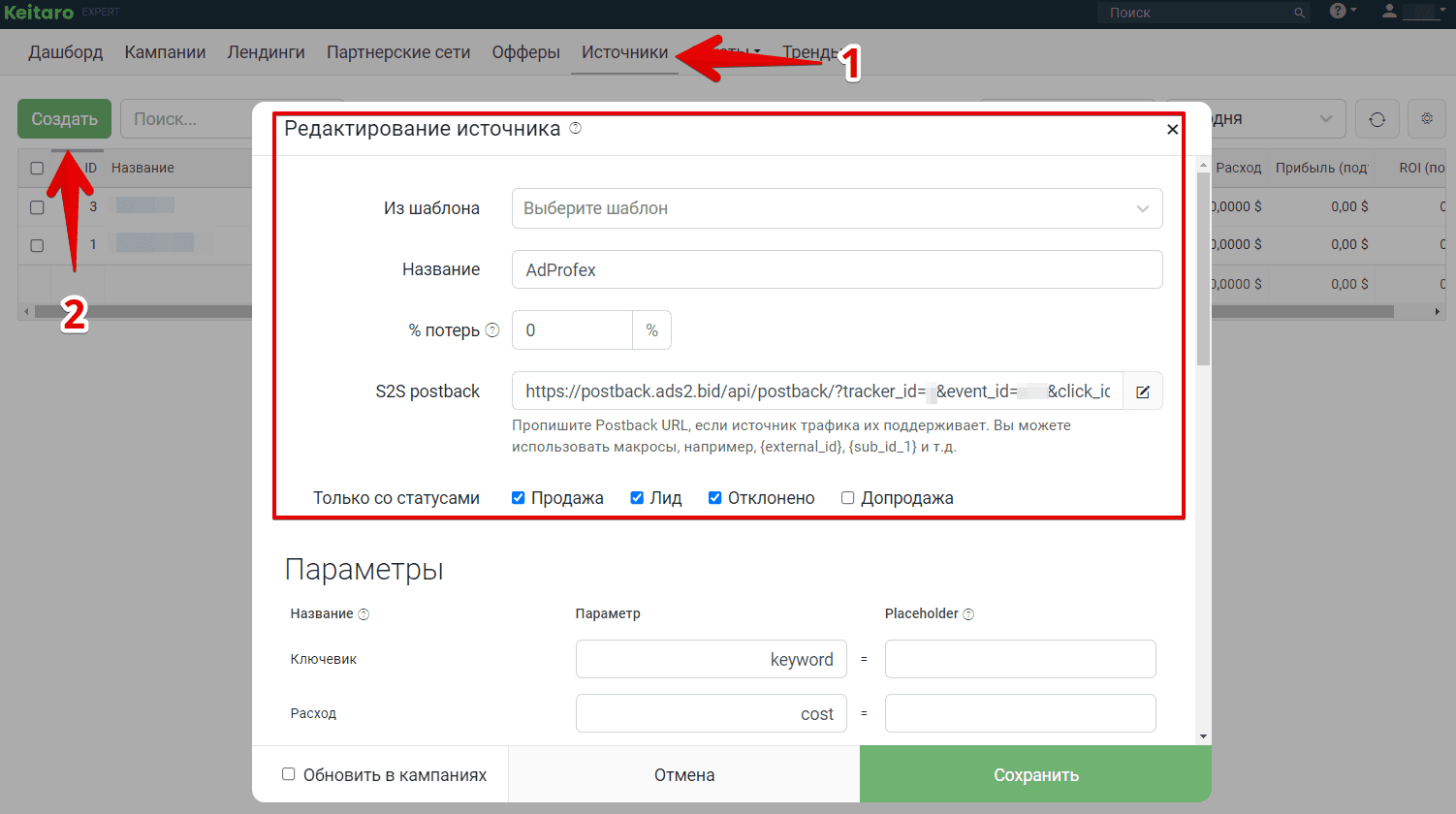Screen dimensions: 1456x814
Task: Click help icon beside Название parameters header
Action: tap(364, 614)
